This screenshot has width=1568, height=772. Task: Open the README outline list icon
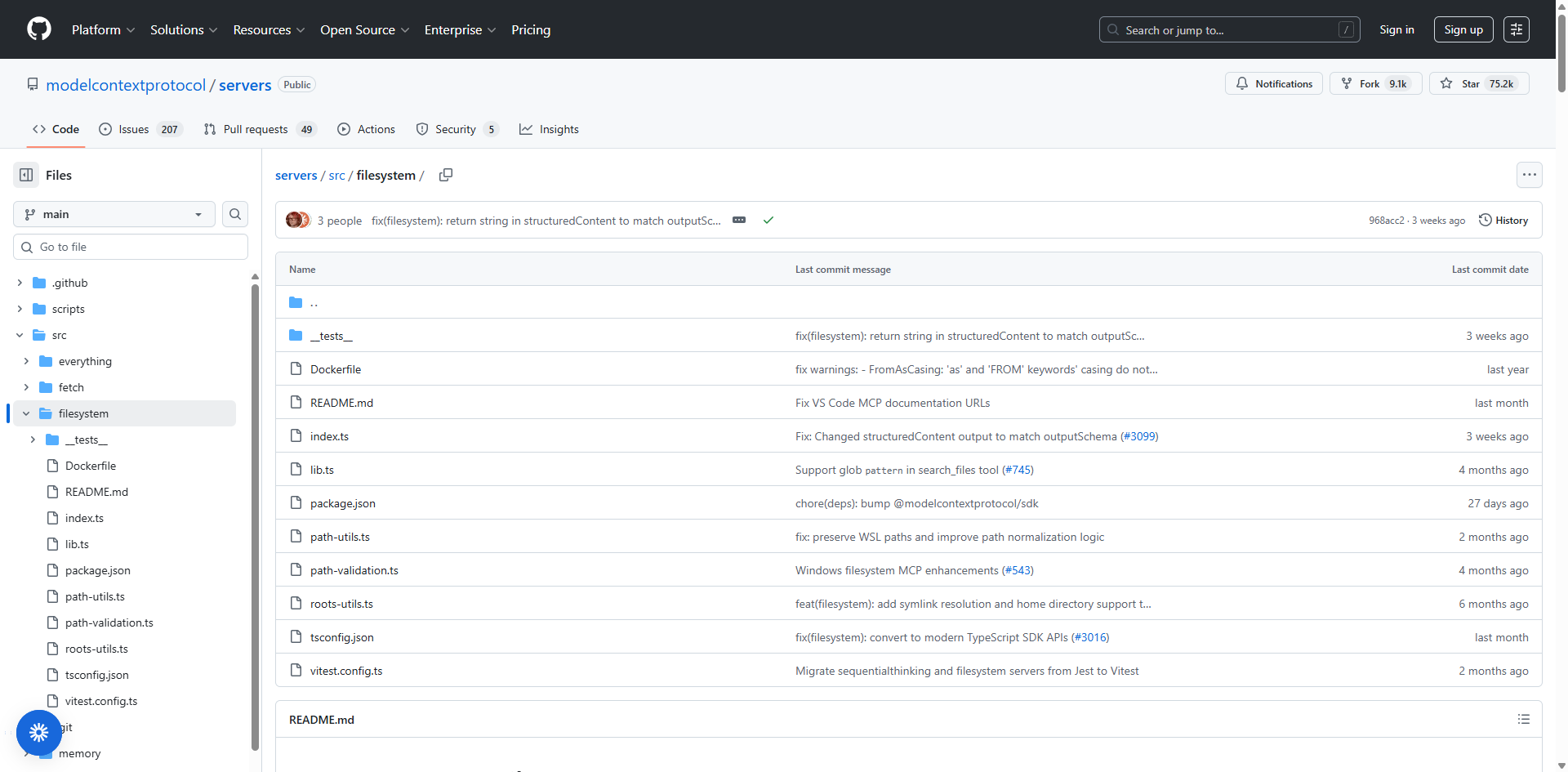1524,719
